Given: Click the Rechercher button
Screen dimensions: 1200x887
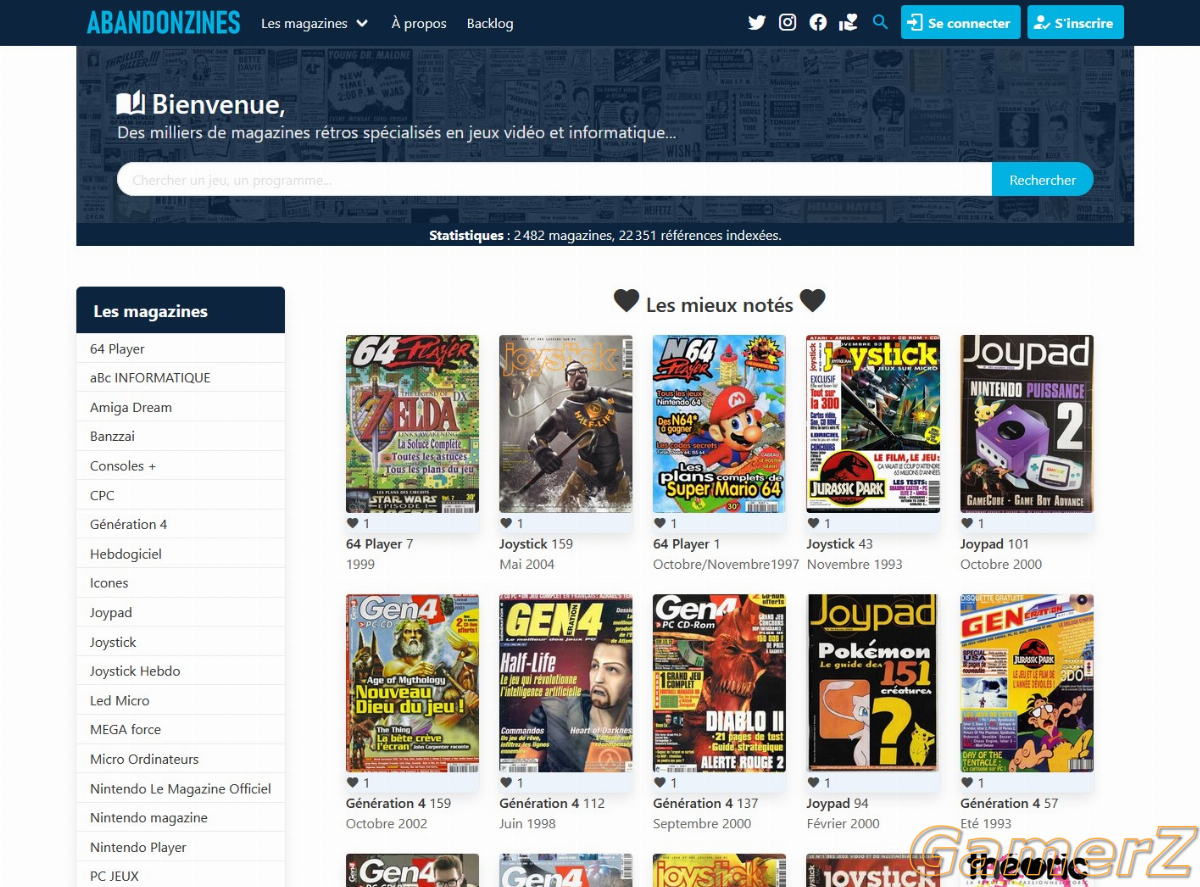Looking at the screenshot, I should click(1042, 180).
